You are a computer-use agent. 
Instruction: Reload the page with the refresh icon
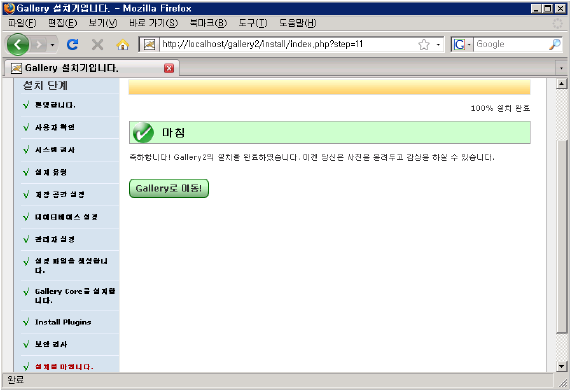(73, 44)
